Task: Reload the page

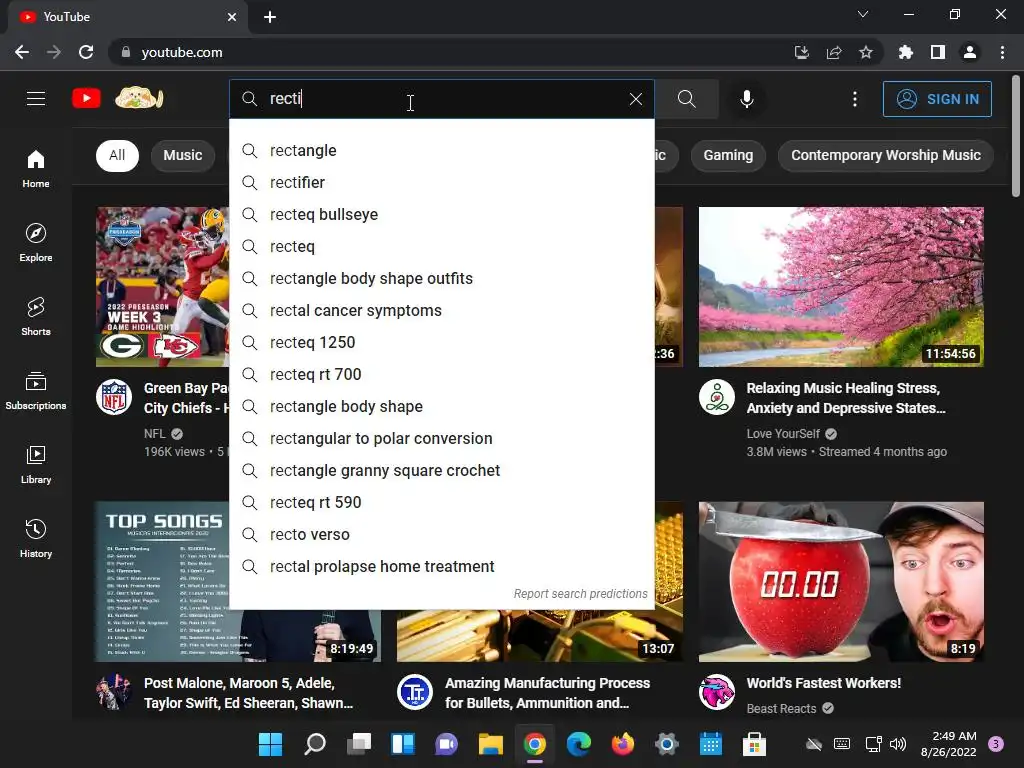Action: pyautogui.click(x=86, y=52)
